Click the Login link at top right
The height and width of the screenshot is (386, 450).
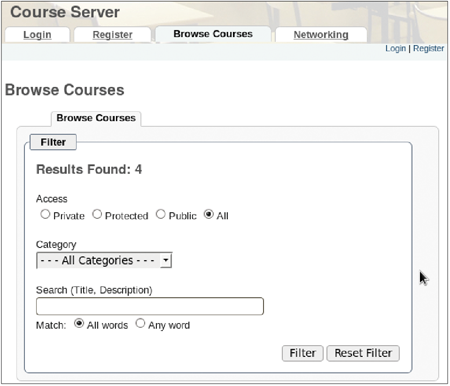point(395,49)
